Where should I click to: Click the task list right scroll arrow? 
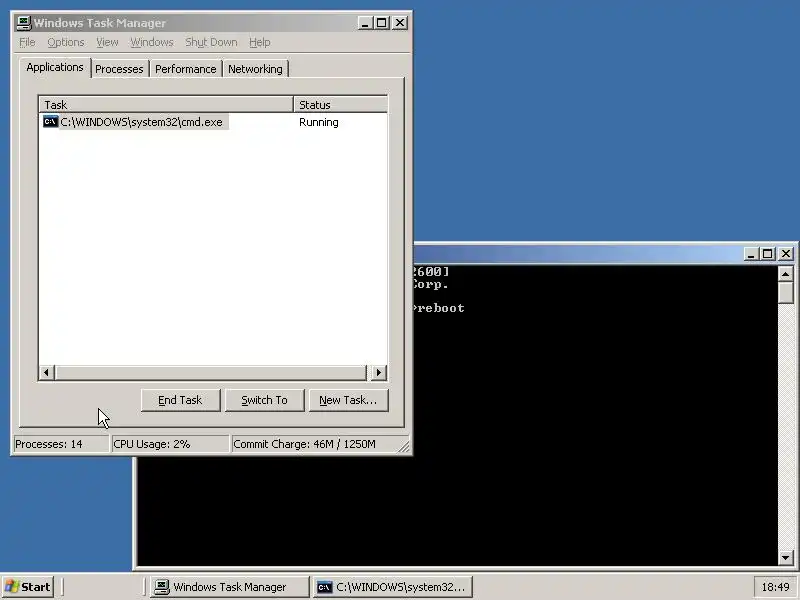[x=379, y=372]
